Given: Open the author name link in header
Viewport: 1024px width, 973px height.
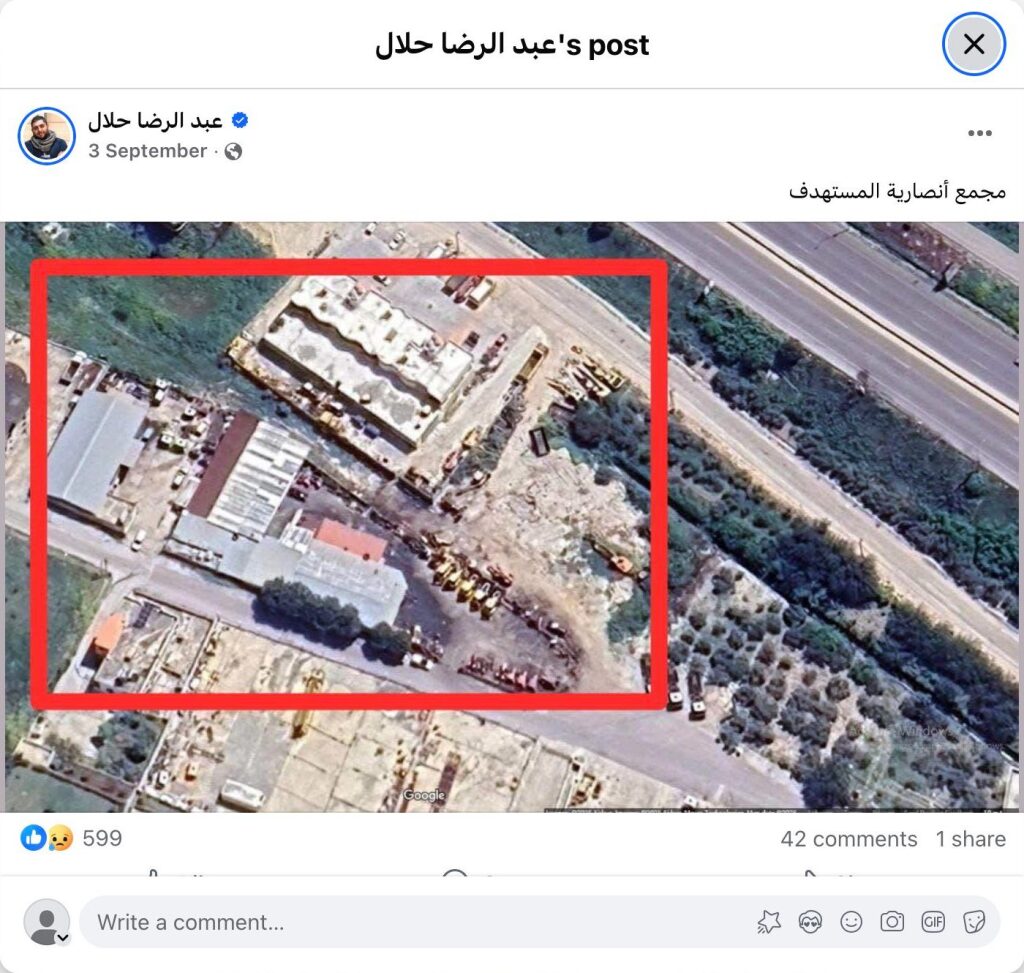Looking at the screenshot, I should pos(155,120).
